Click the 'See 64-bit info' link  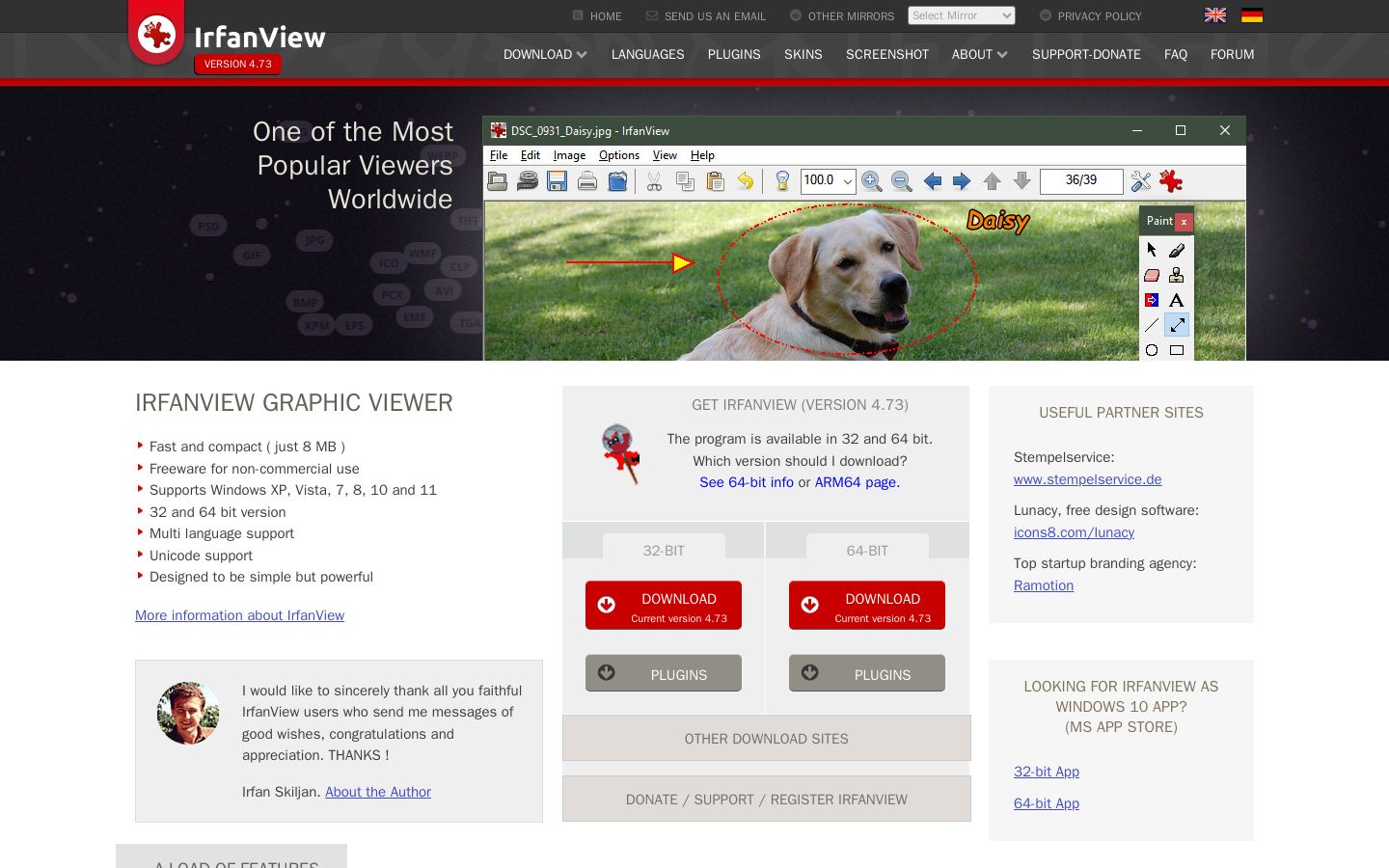747,482
